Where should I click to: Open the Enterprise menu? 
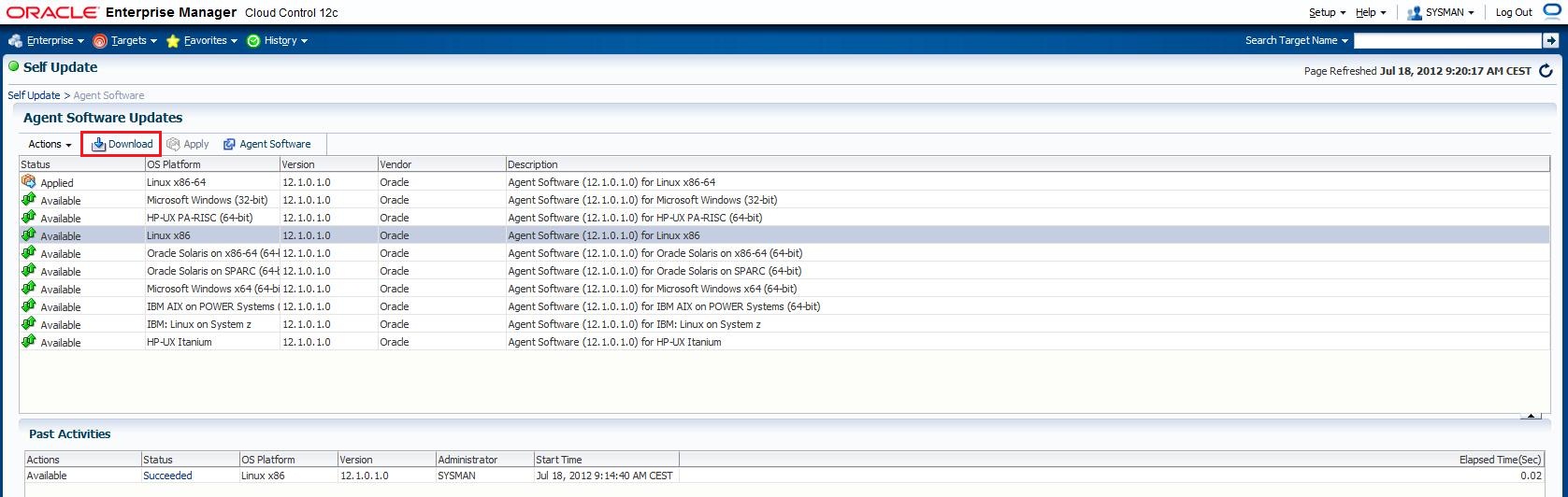tap(49, 41)
